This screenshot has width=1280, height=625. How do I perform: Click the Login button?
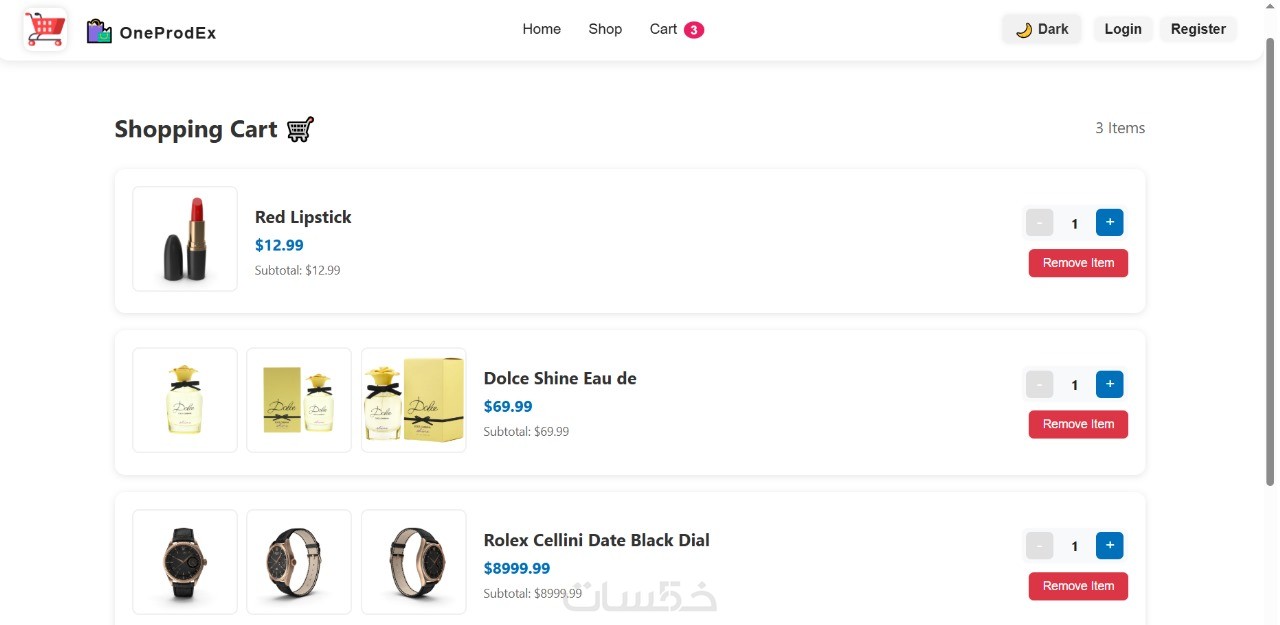click(x=1122, y=29)
